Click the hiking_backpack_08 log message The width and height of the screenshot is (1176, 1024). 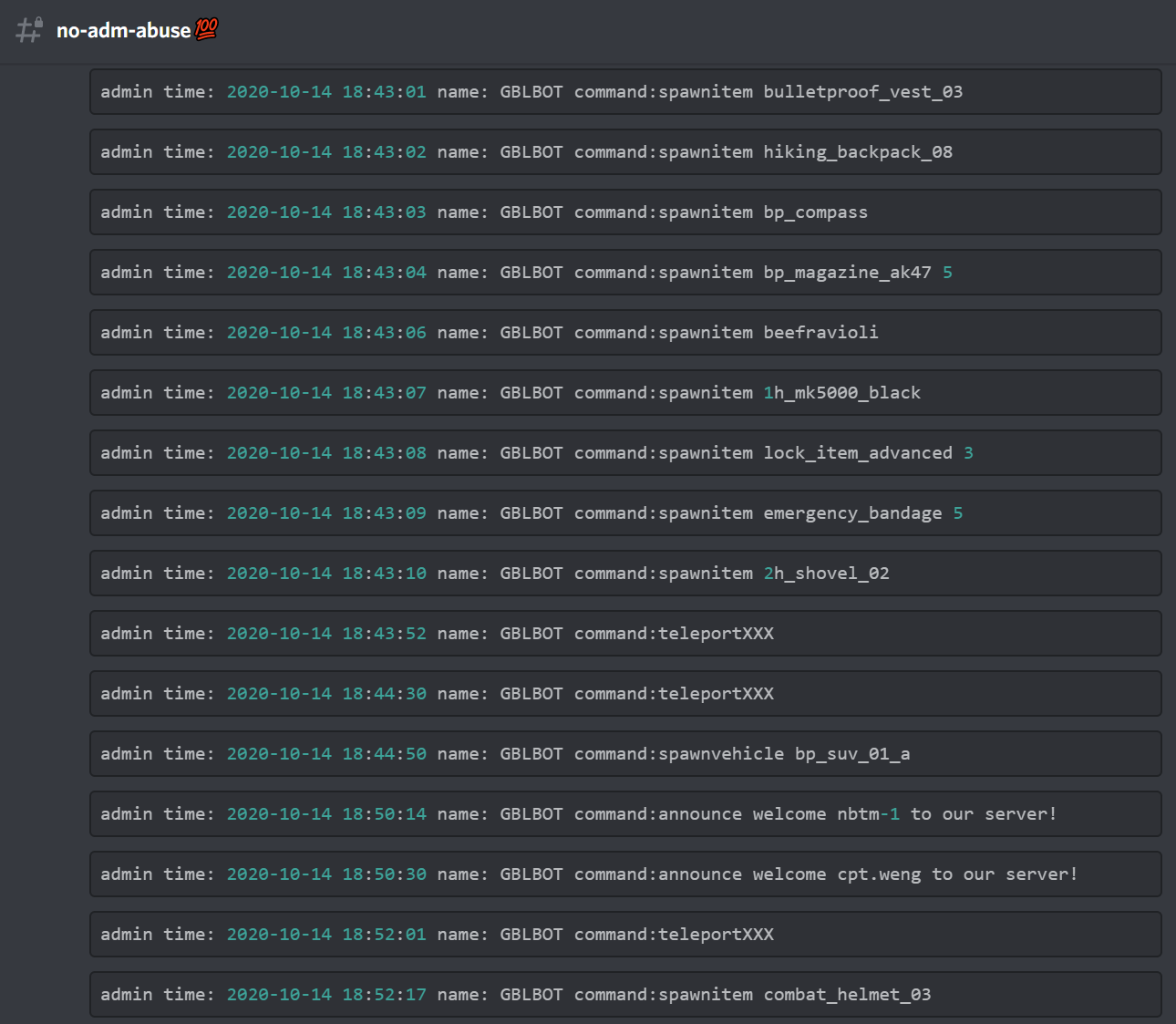[x=624, y=152]
